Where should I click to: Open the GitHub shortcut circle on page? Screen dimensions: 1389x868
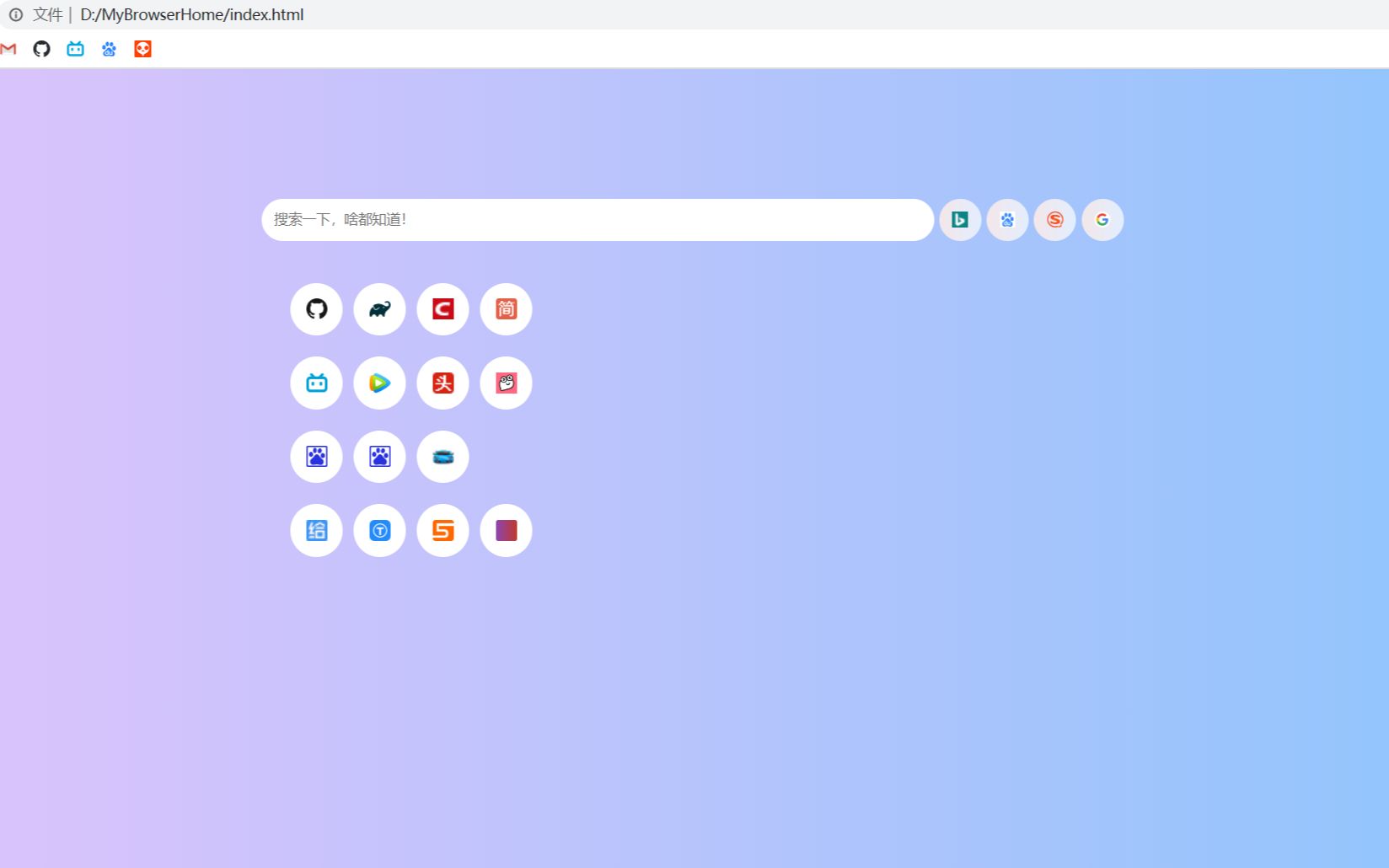click(x=316, y=309)
